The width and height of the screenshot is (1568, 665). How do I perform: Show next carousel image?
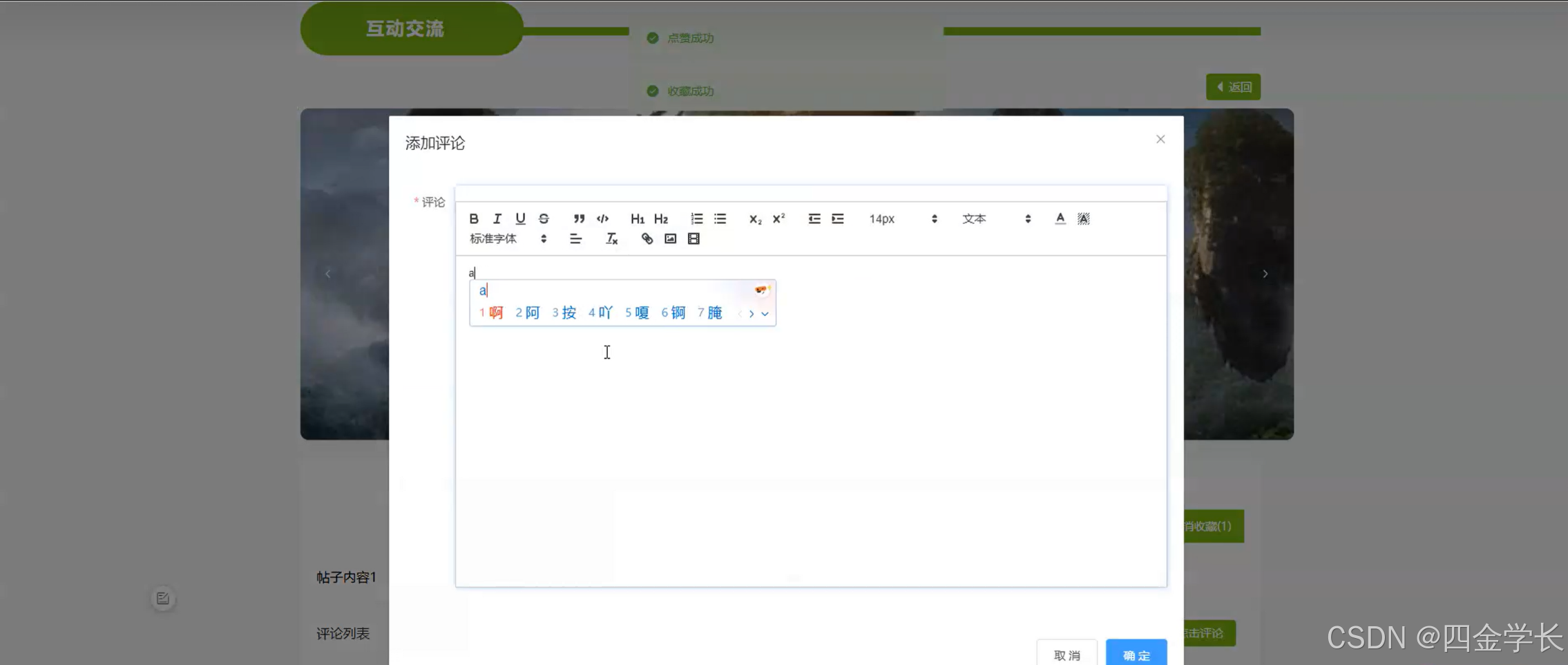[x=1265, y=274]
